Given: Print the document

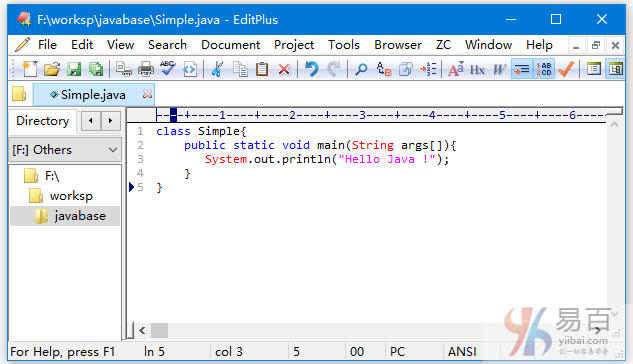Looking at the screenshot, I should (x=146, y=69).
